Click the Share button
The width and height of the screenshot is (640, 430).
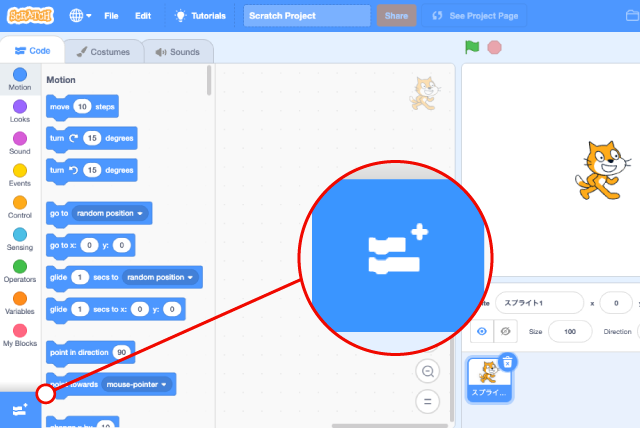pyautogui.click(x=396, y=16)
